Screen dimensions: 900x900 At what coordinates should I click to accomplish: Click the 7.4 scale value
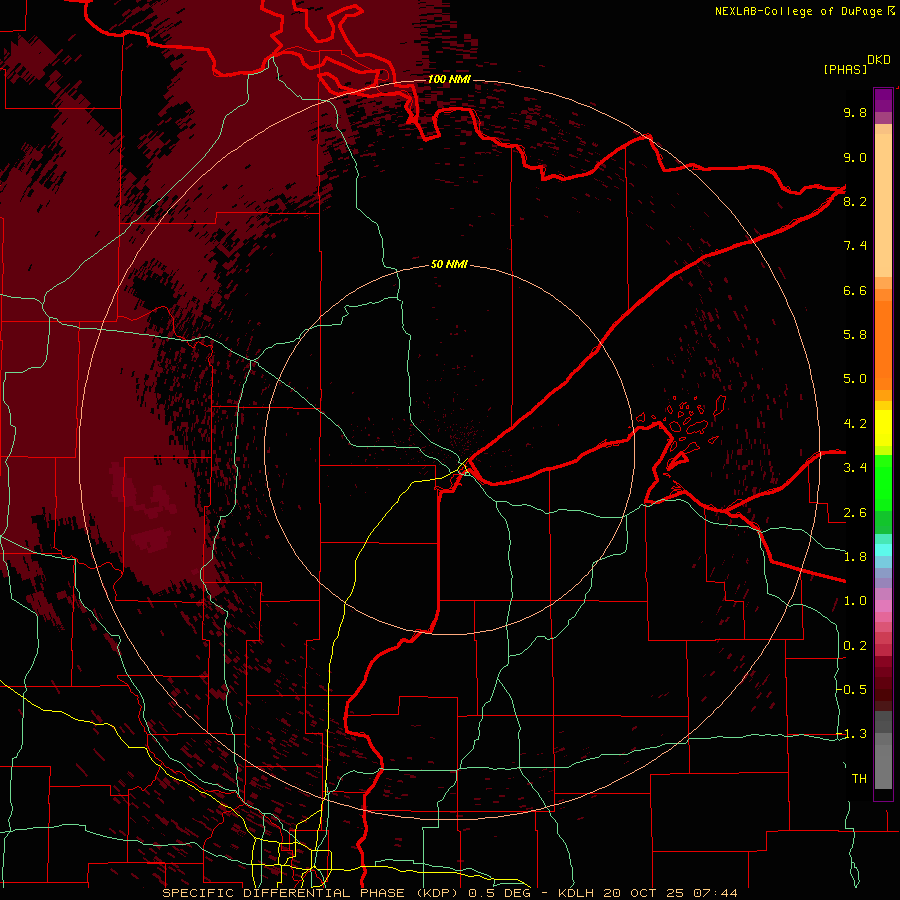coord(855,246)
